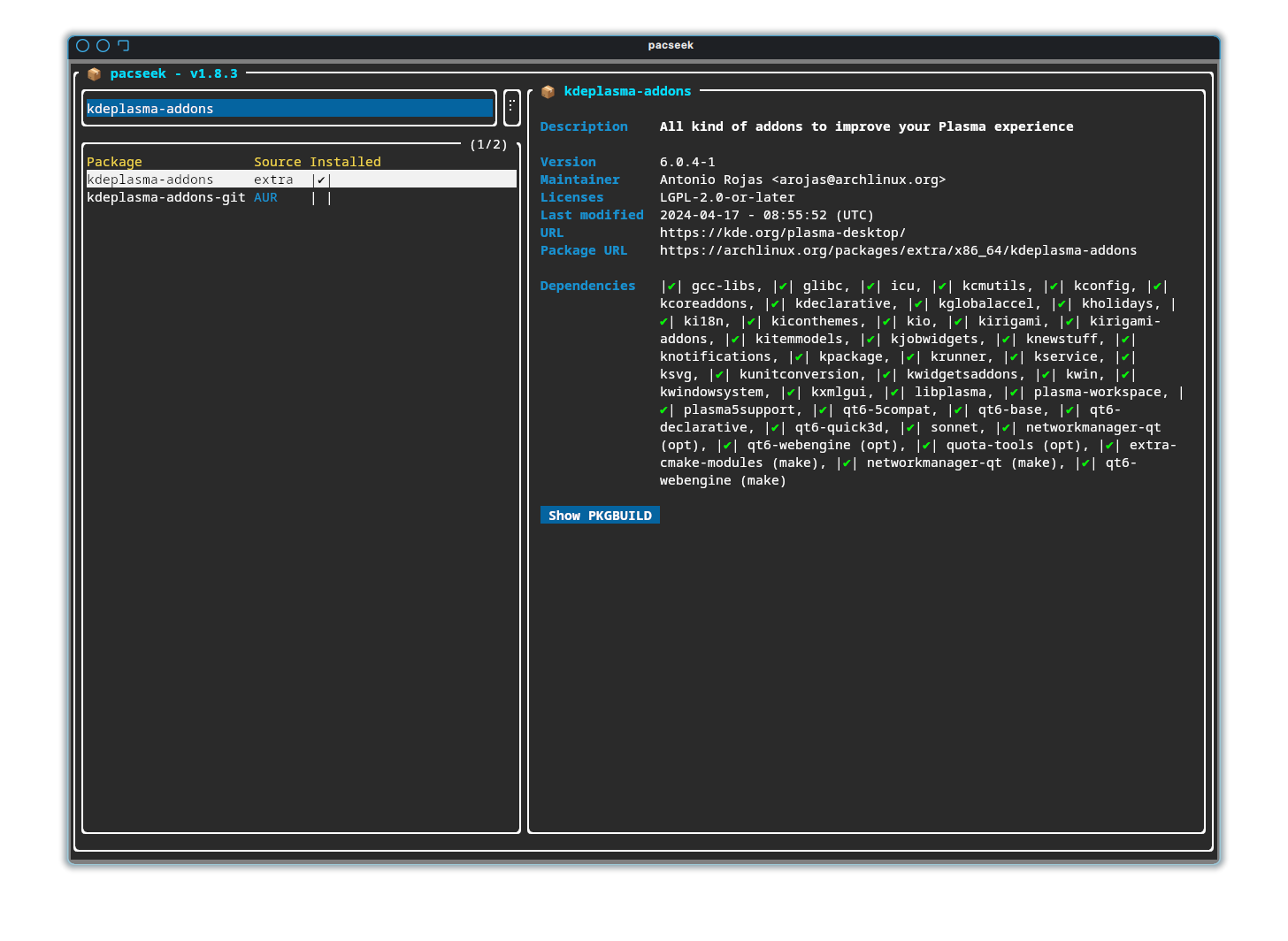
Task: Click the package description text
Action: 866,126
